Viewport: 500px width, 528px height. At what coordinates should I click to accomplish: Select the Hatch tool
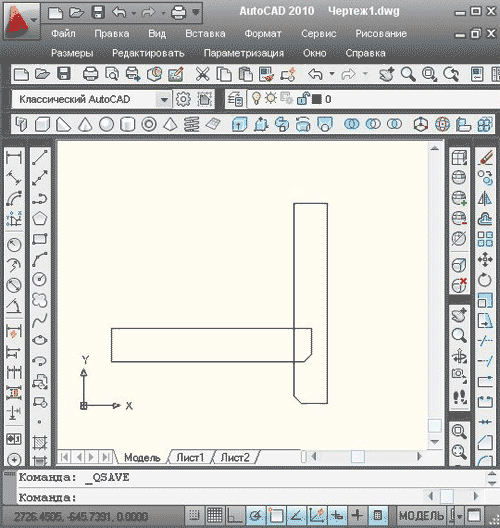point(40,442)
